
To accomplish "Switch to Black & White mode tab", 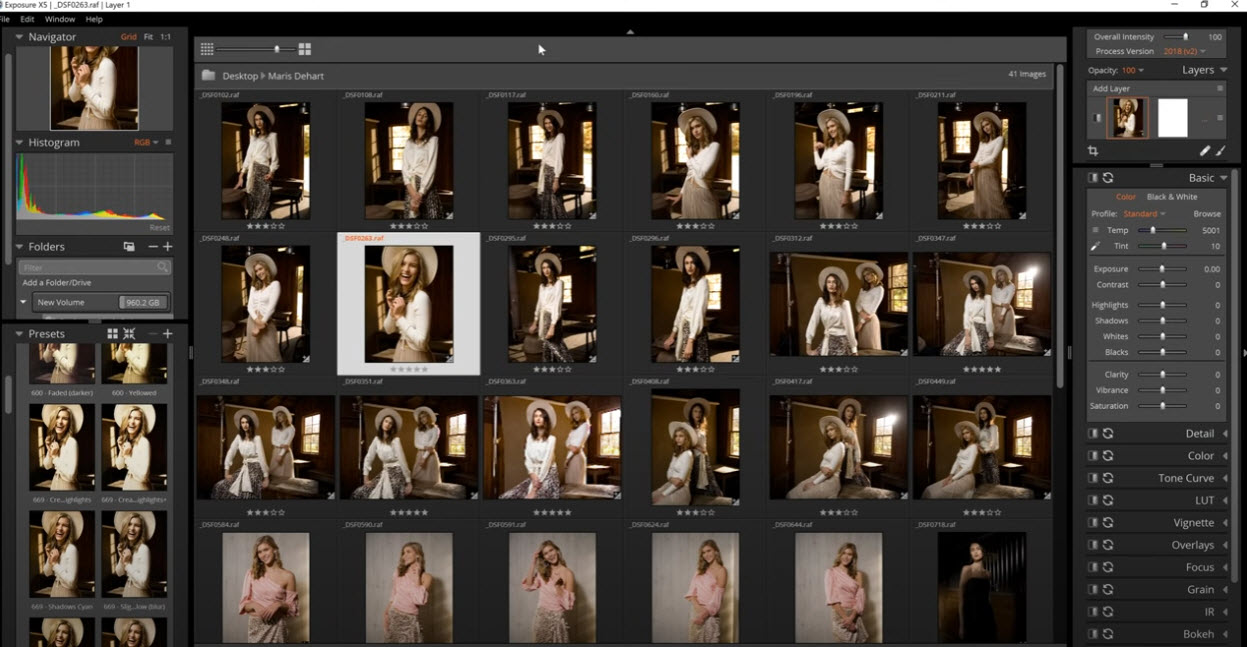I will 1172,197.
